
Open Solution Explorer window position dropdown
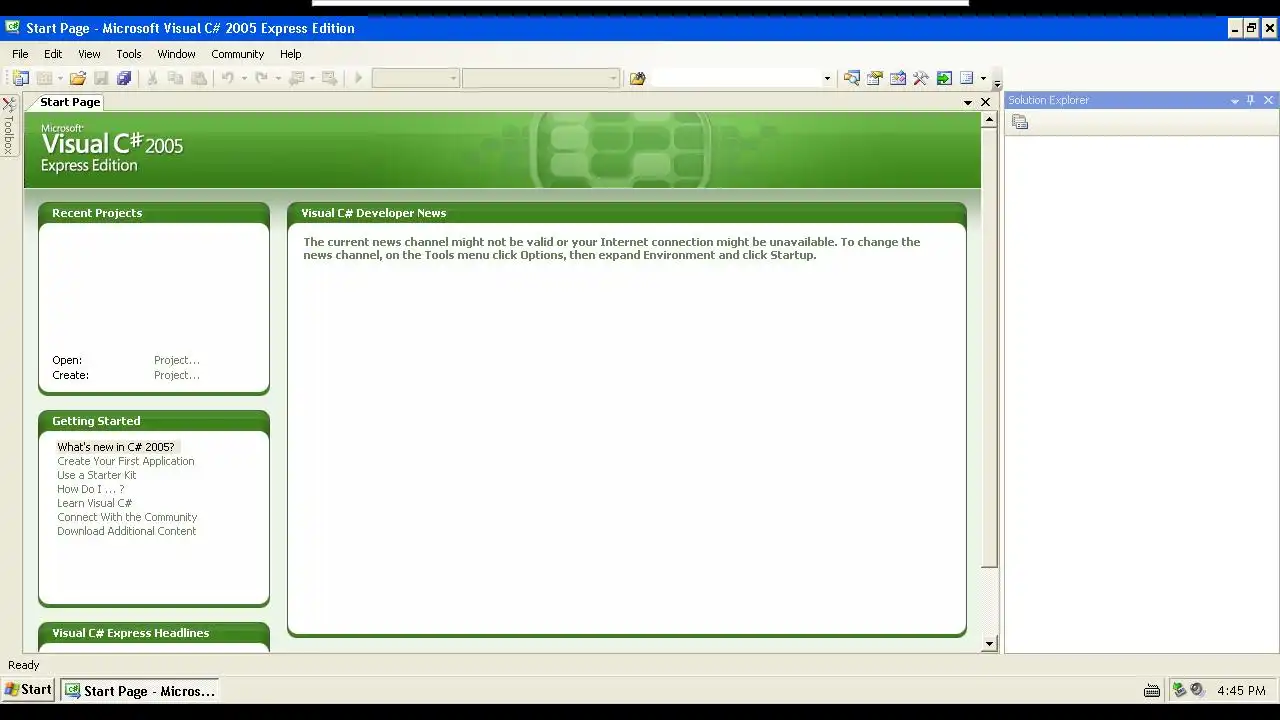pos(1235,100)
